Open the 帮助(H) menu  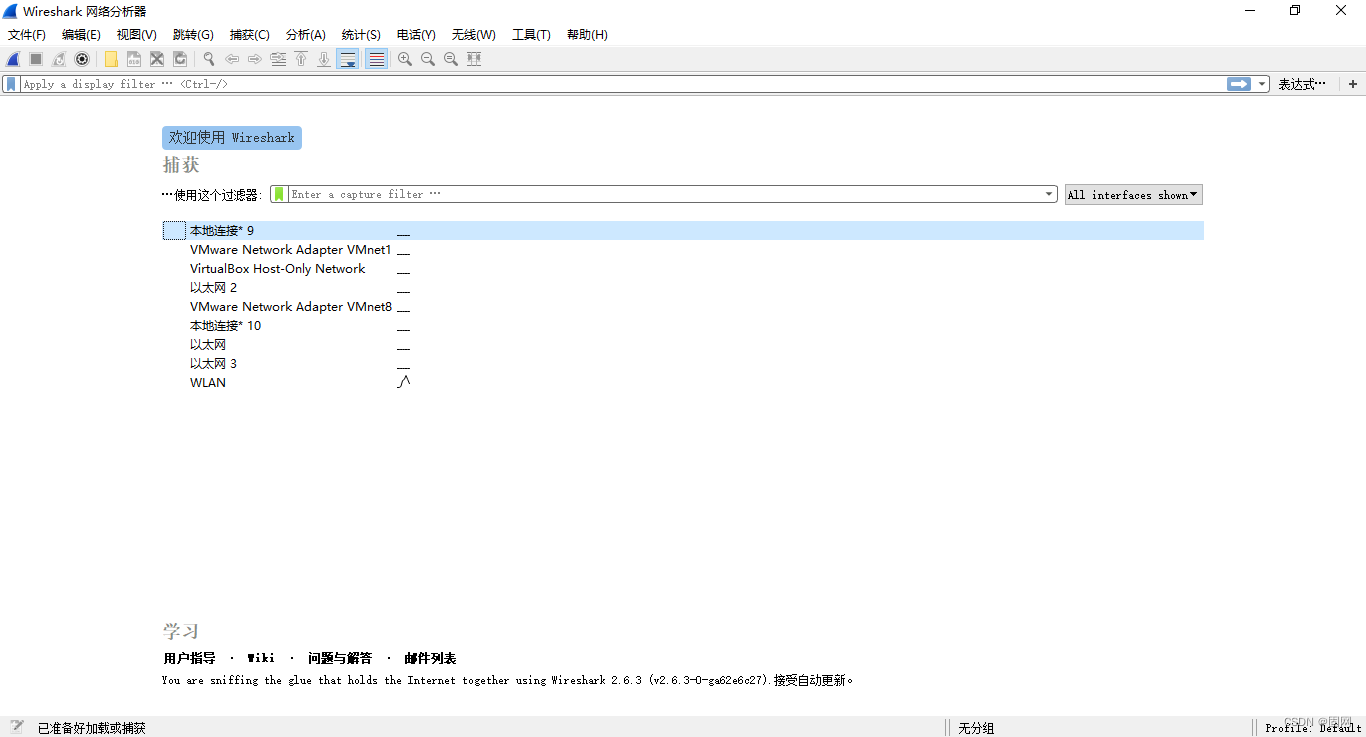(x=587, y=35)
